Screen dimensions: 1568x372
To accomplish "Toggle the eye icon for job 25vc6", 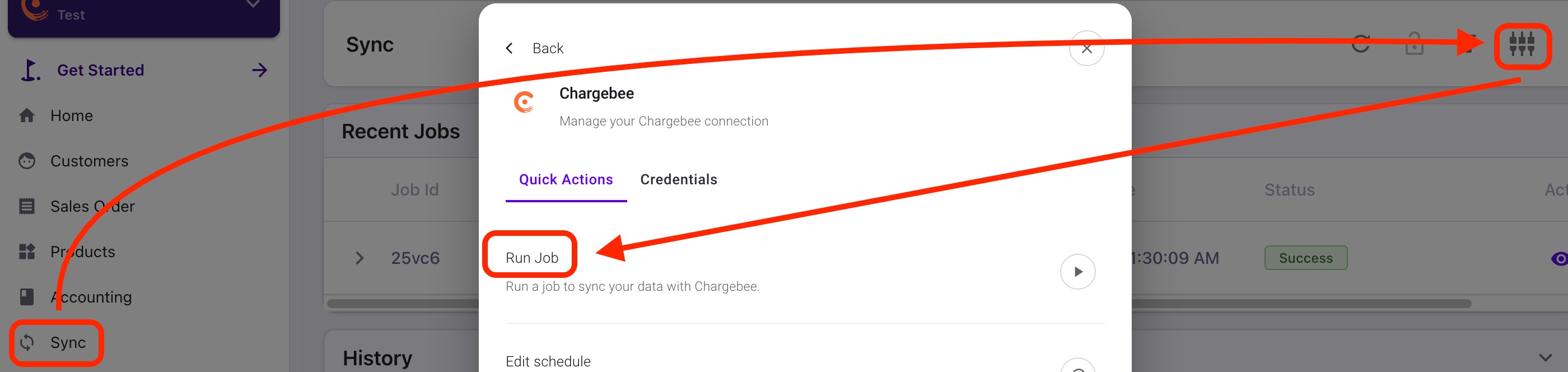I will [1559, 259].
